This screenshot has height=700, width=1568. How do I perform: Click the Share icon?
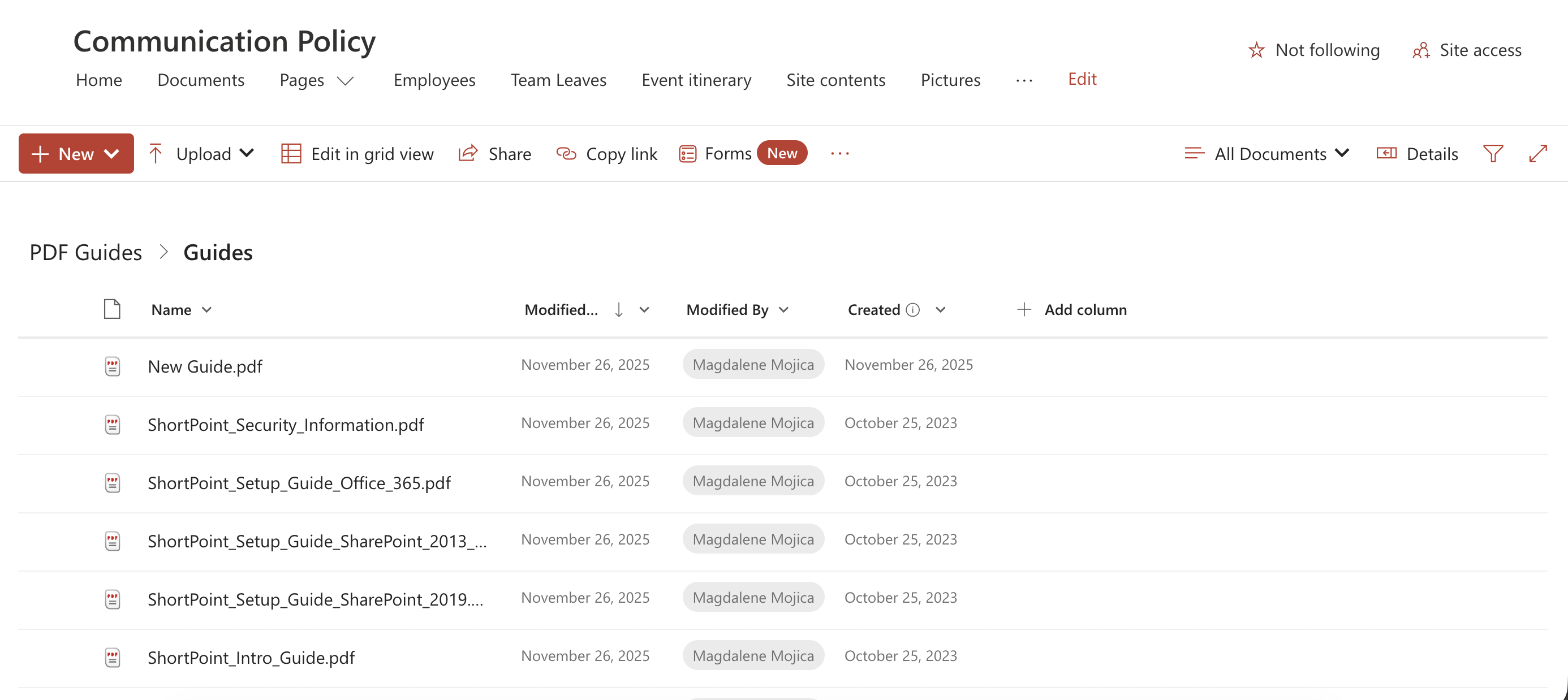[467, 153]
